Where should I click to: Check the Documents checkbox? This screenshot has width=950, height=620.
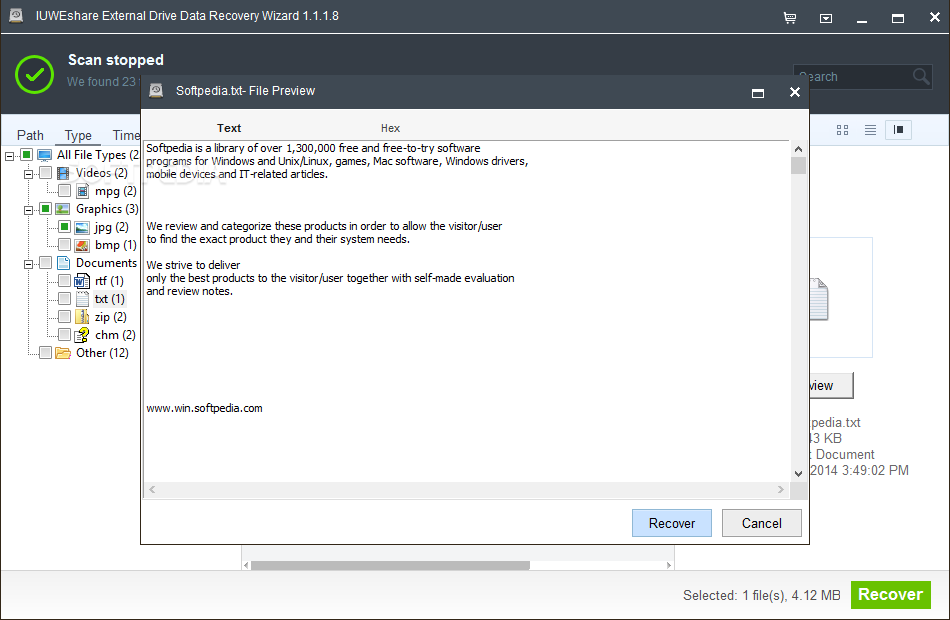[x=45, y=262]
